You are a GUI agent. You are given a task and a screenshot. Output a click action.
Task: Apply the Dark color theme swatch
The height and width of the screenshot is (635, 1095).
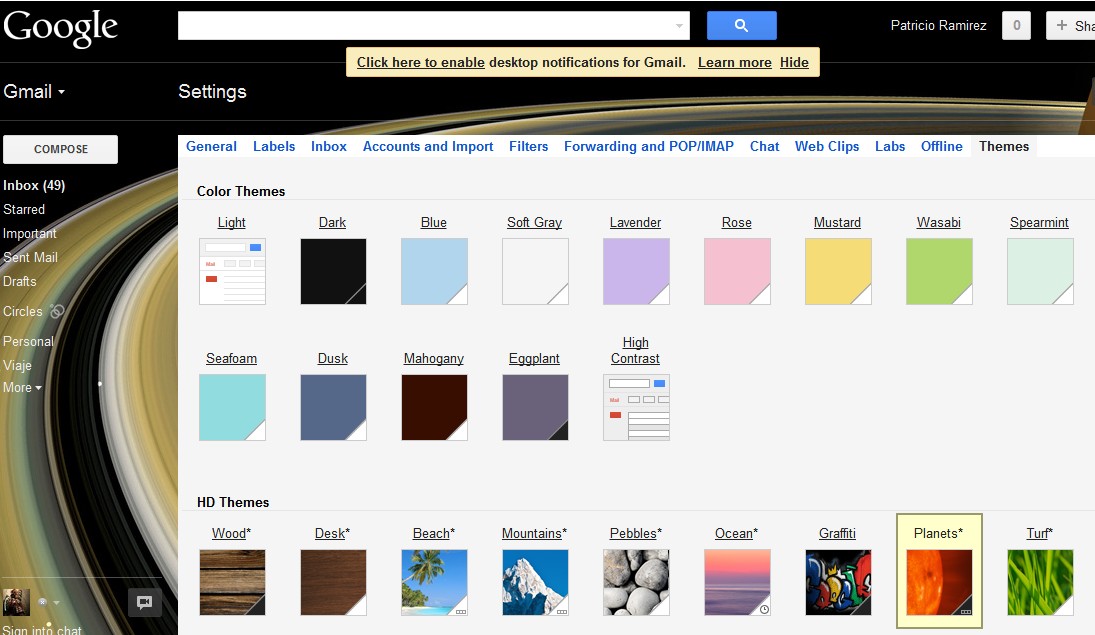[333, 272]
